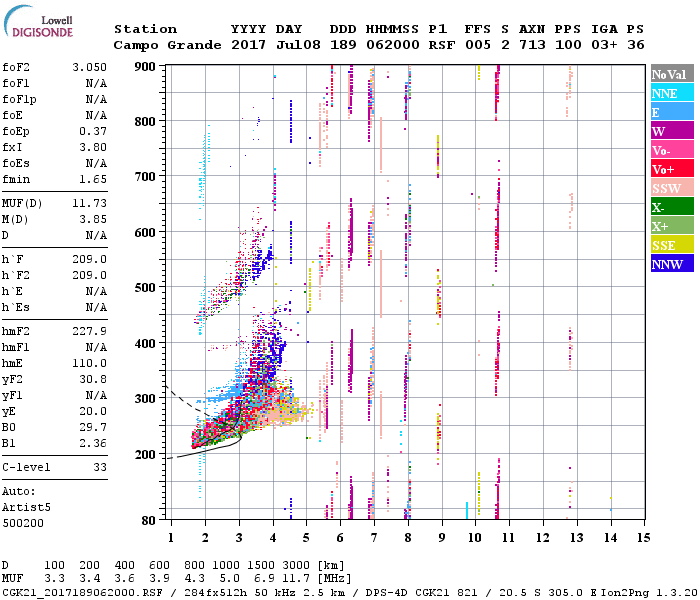700x600 pixels.
Task: Select the NNE cyan legend swatch
Action: coord(672,93)
